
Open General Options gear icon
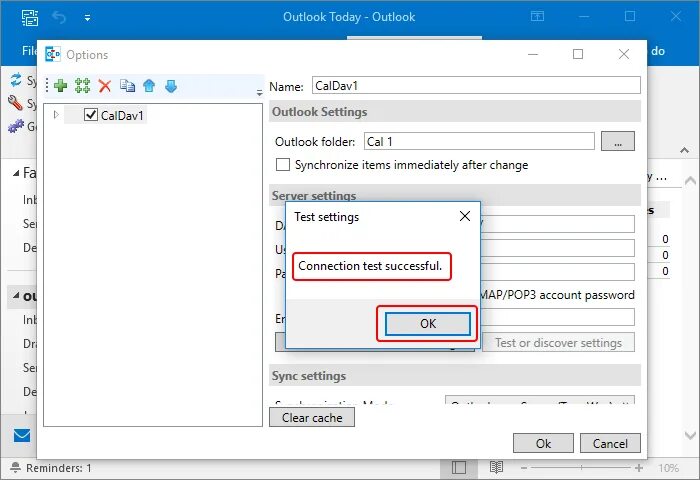pos(16,126)
